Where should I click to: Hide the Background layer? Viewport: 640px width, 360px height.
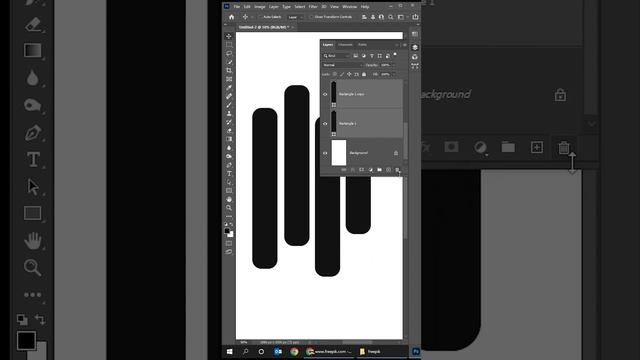[325, 153]
